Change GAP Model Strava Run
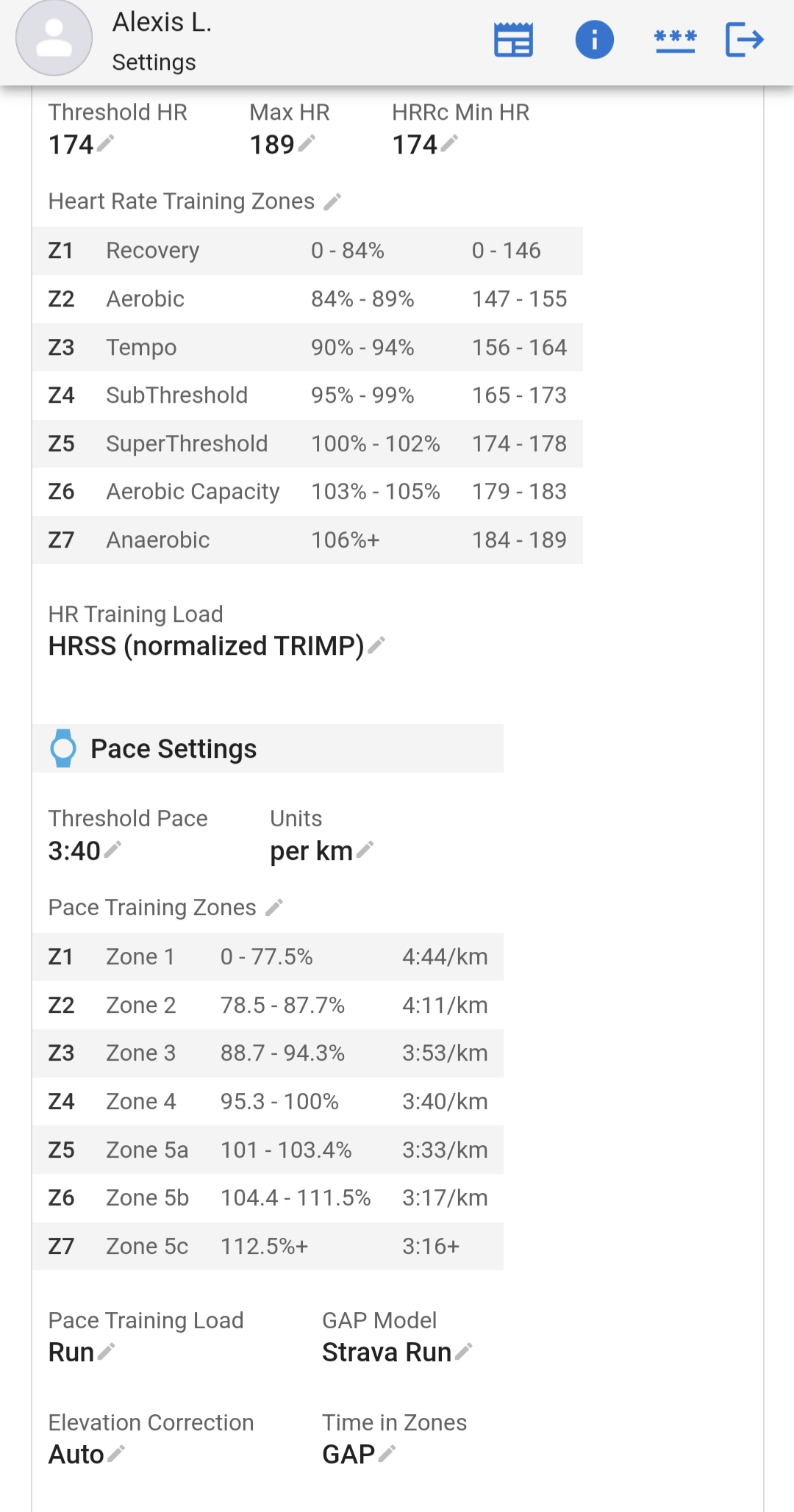 [x=464, y=1351]
